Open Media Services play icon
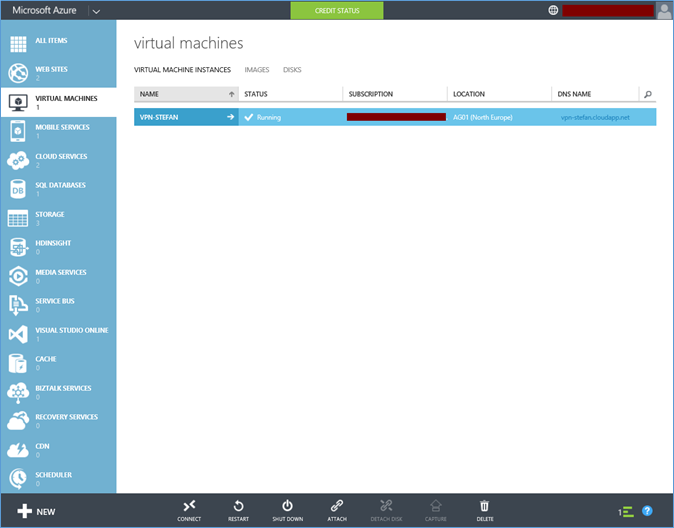 pyautogui.click(x=18, y=276)
